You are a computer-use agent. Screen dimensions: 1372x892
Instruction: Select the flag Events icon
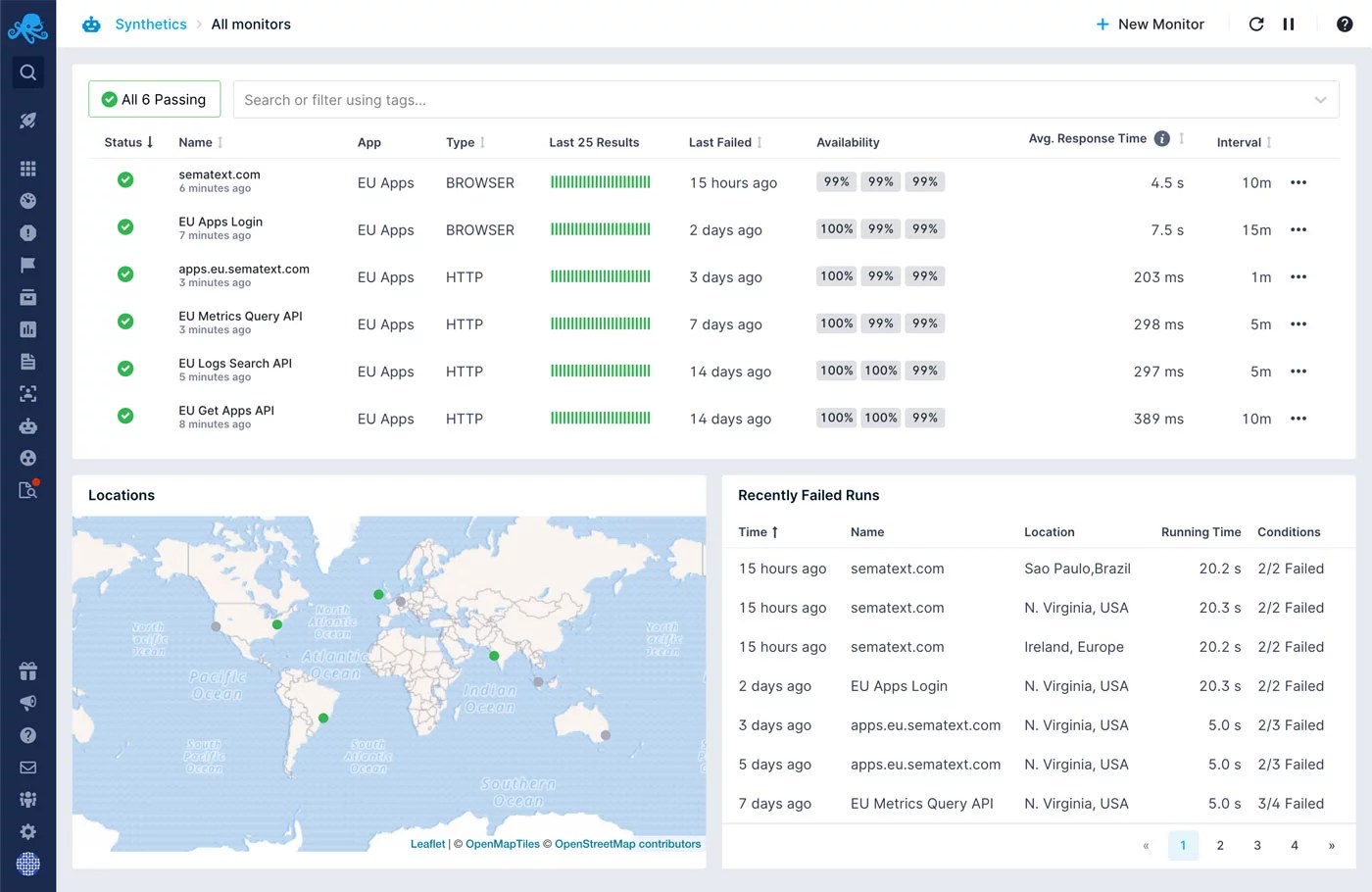pos(28,265)
